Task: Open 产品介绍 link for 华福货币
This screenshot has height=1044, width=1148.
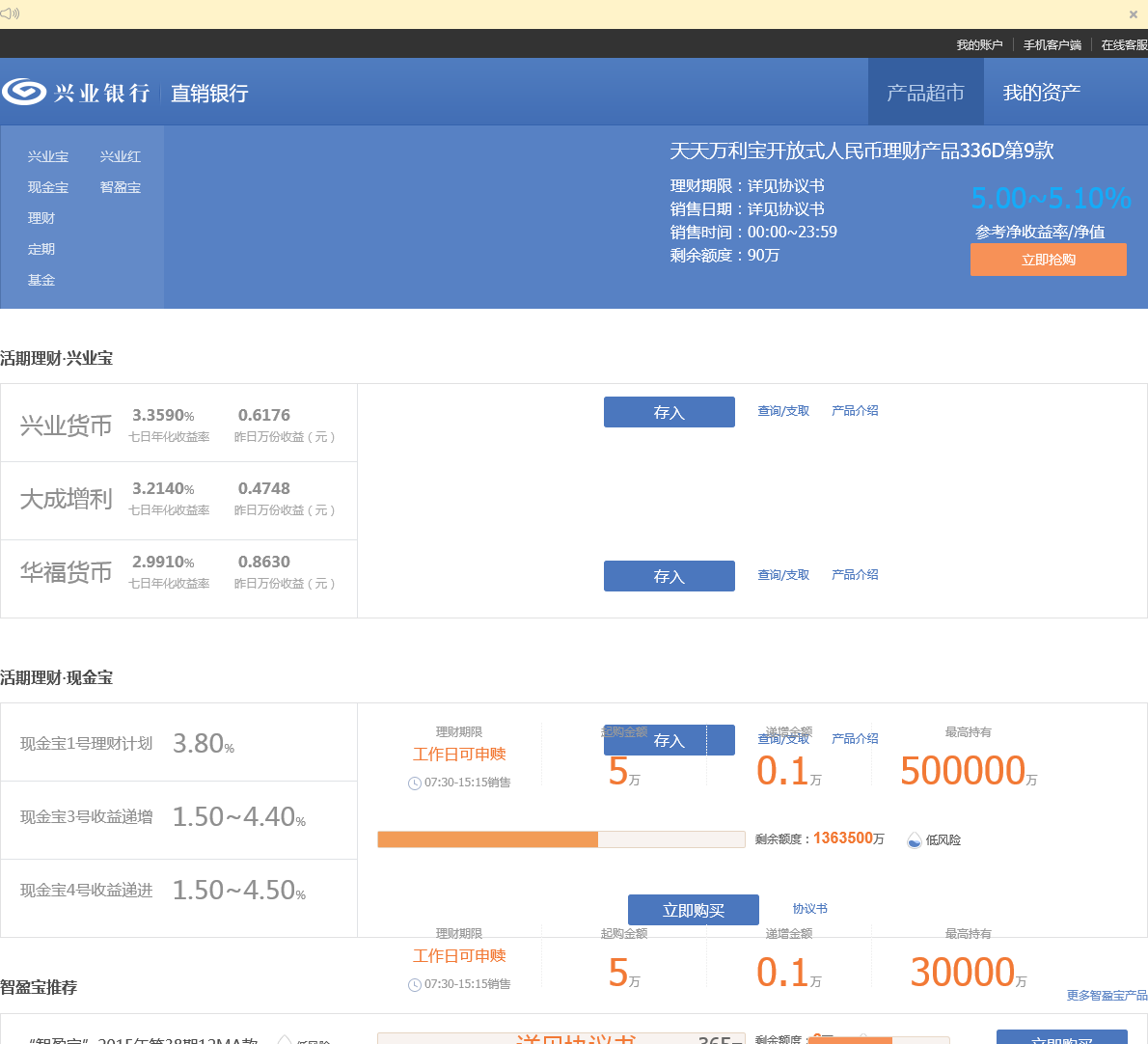Action: (x=855, y=575)
